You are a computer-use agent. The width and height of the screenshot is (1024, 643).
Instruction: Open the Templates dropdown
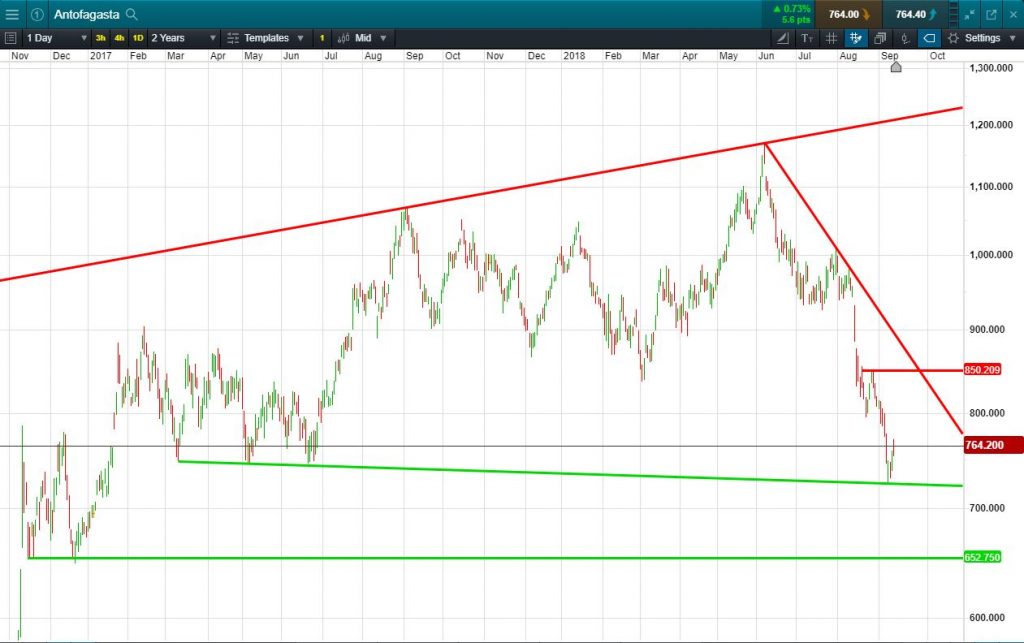tap(265, 38)
